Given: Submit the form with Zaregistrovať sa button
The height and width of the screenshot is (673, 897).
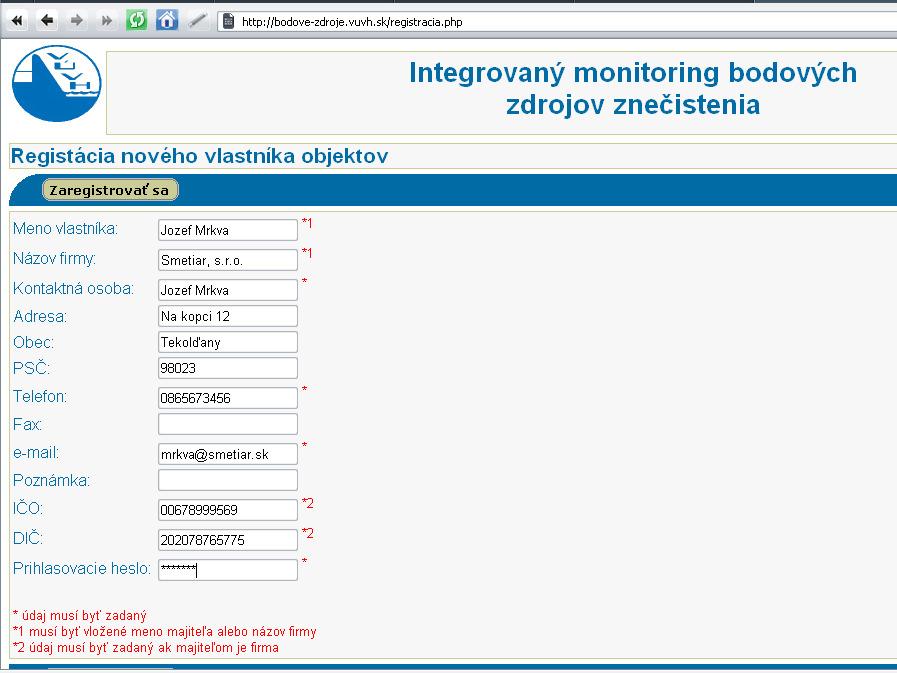Looking at the screenshot, I should (x=110, y=190).
